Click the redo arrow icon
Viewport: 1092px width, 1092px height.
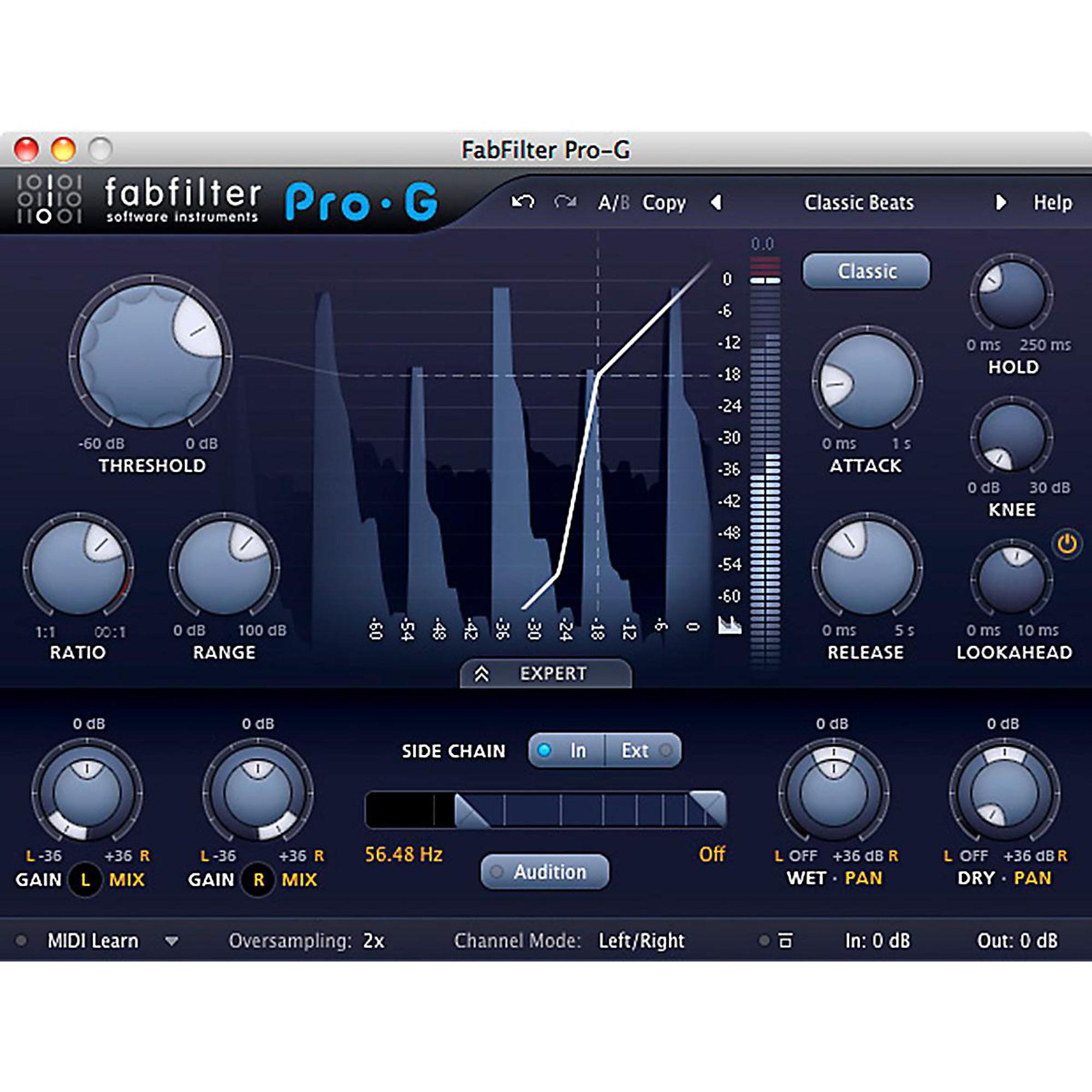coord(565,202)
